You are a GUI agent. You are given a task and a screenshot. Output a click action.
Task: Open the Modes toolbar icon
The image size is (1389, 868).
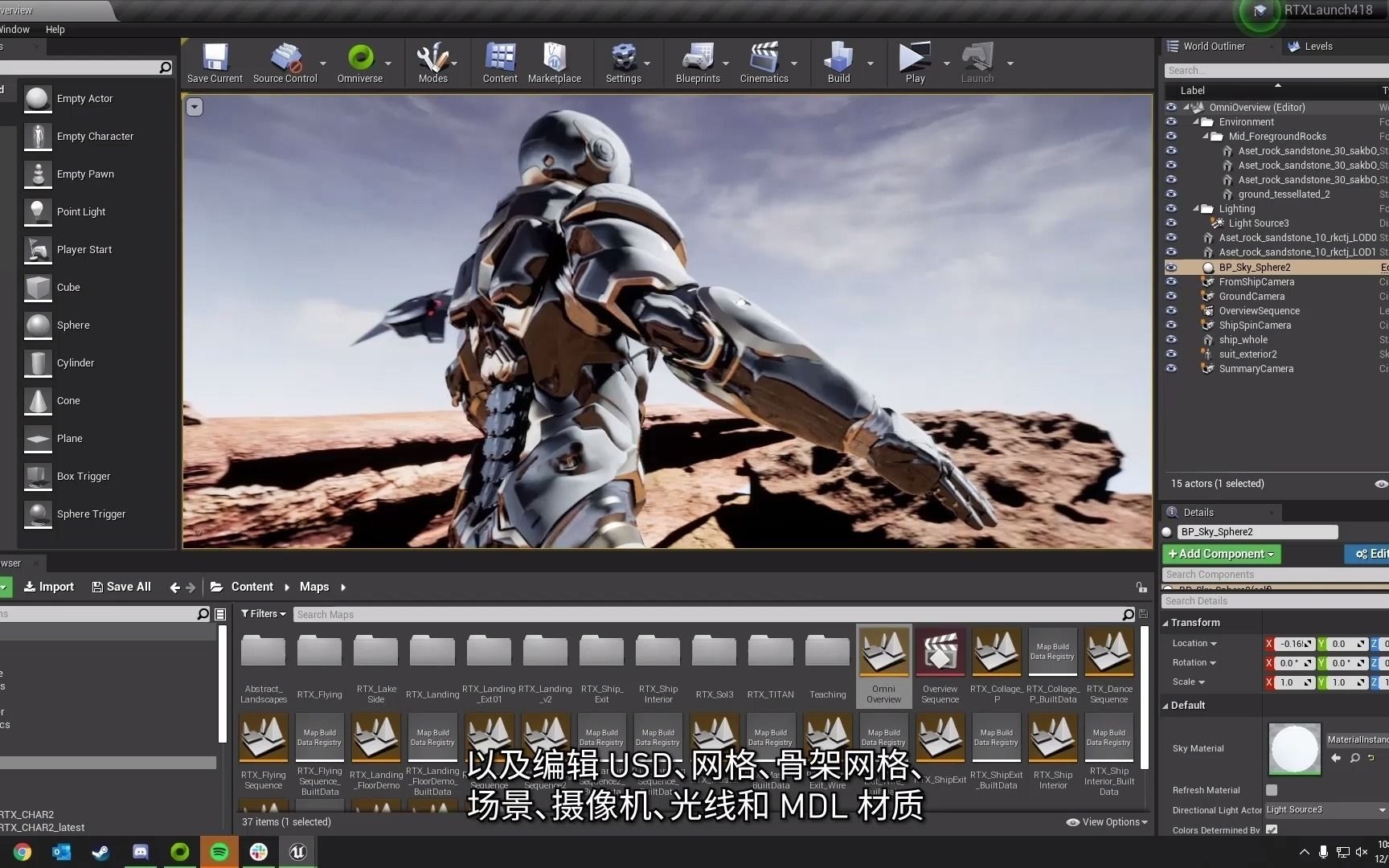point(432,58)
